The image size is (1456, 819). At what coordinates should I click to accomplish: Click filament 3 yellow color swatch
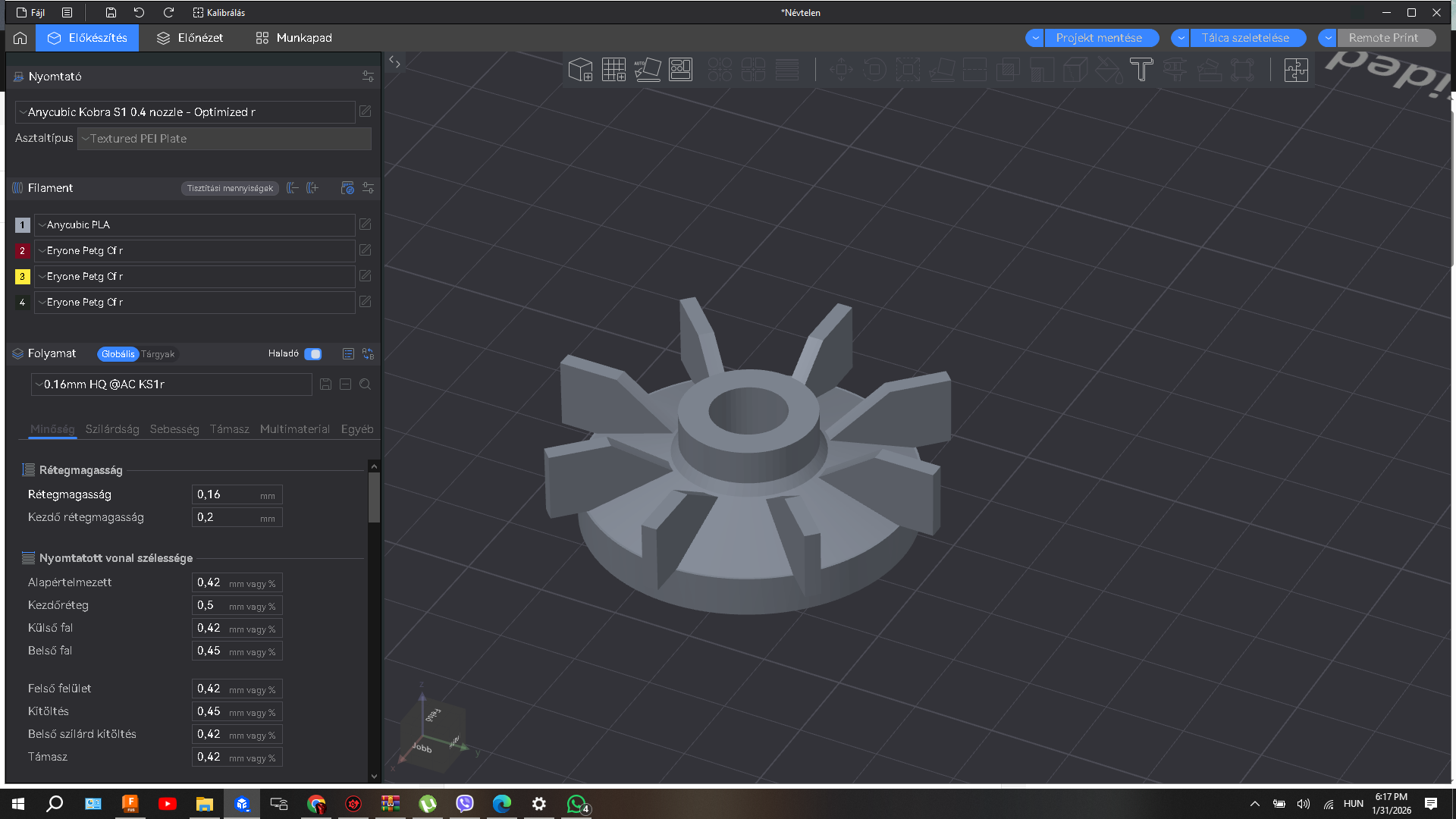tap(22, 277)
